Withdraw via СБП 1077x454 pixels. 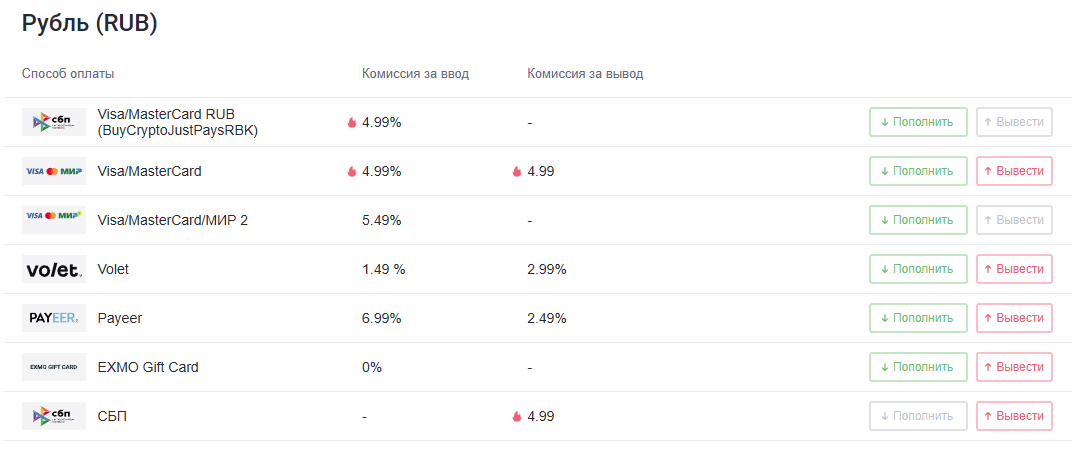(x=1014, y=416)
